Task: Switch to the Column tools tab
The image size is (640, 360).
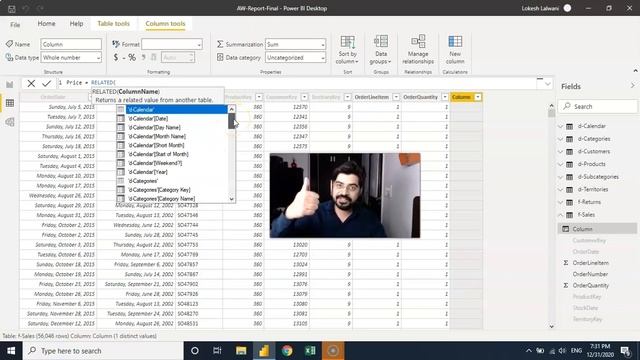Action: click(x=165, y=24)
